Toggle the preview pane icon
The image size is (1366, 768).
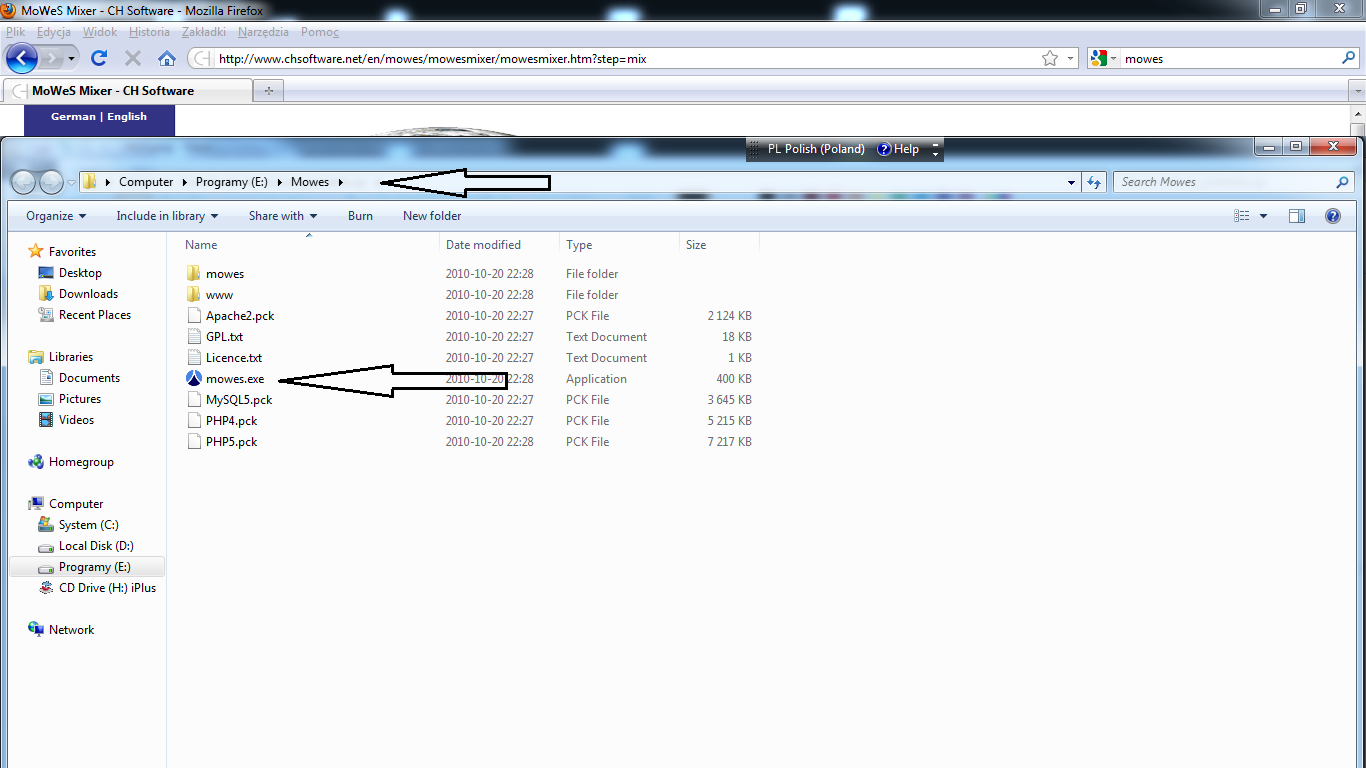1297,216
